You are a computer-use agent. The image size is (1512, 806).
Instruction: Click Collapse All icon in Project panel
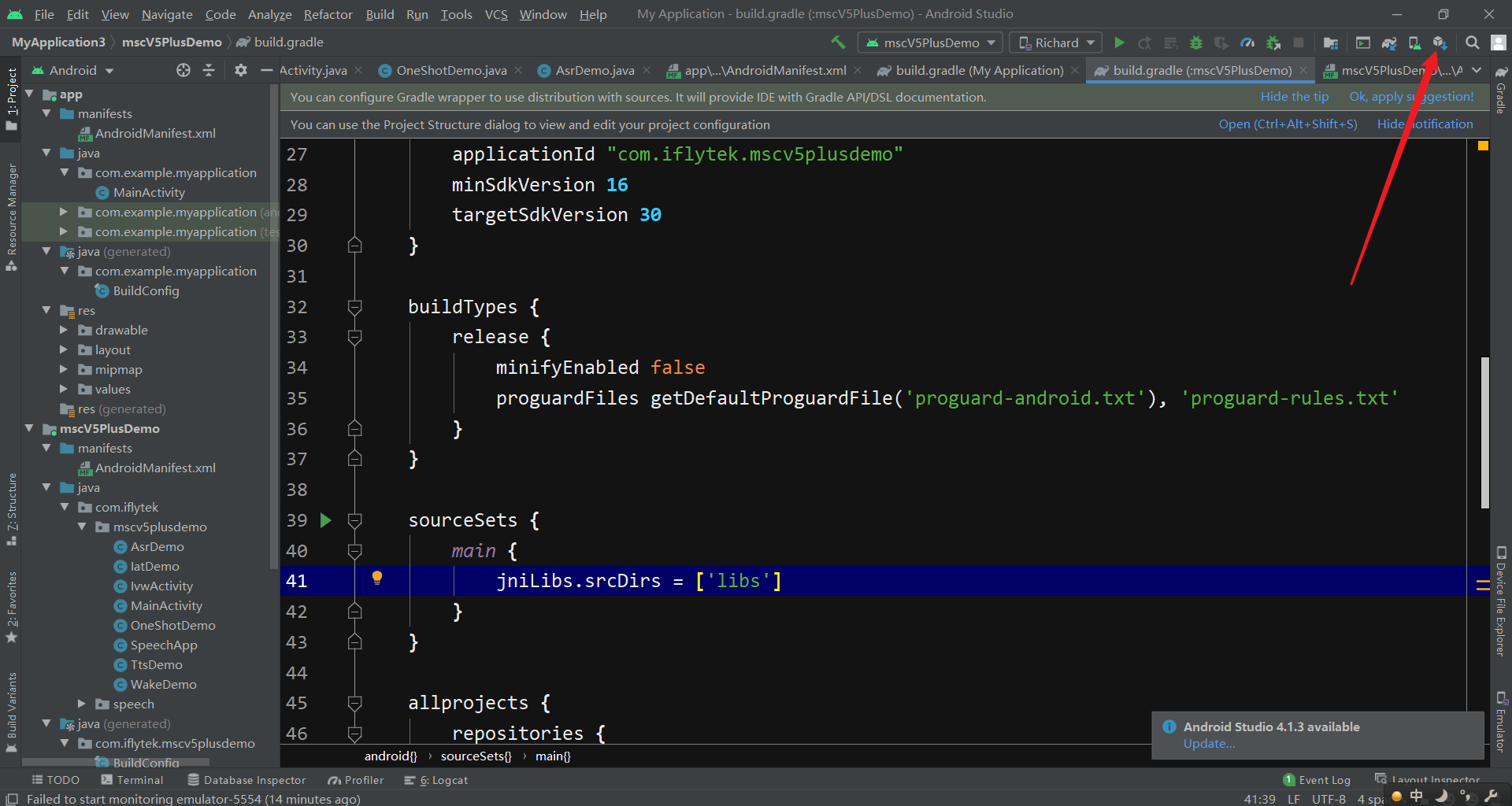pyautogui.click(x=209, y=70)
